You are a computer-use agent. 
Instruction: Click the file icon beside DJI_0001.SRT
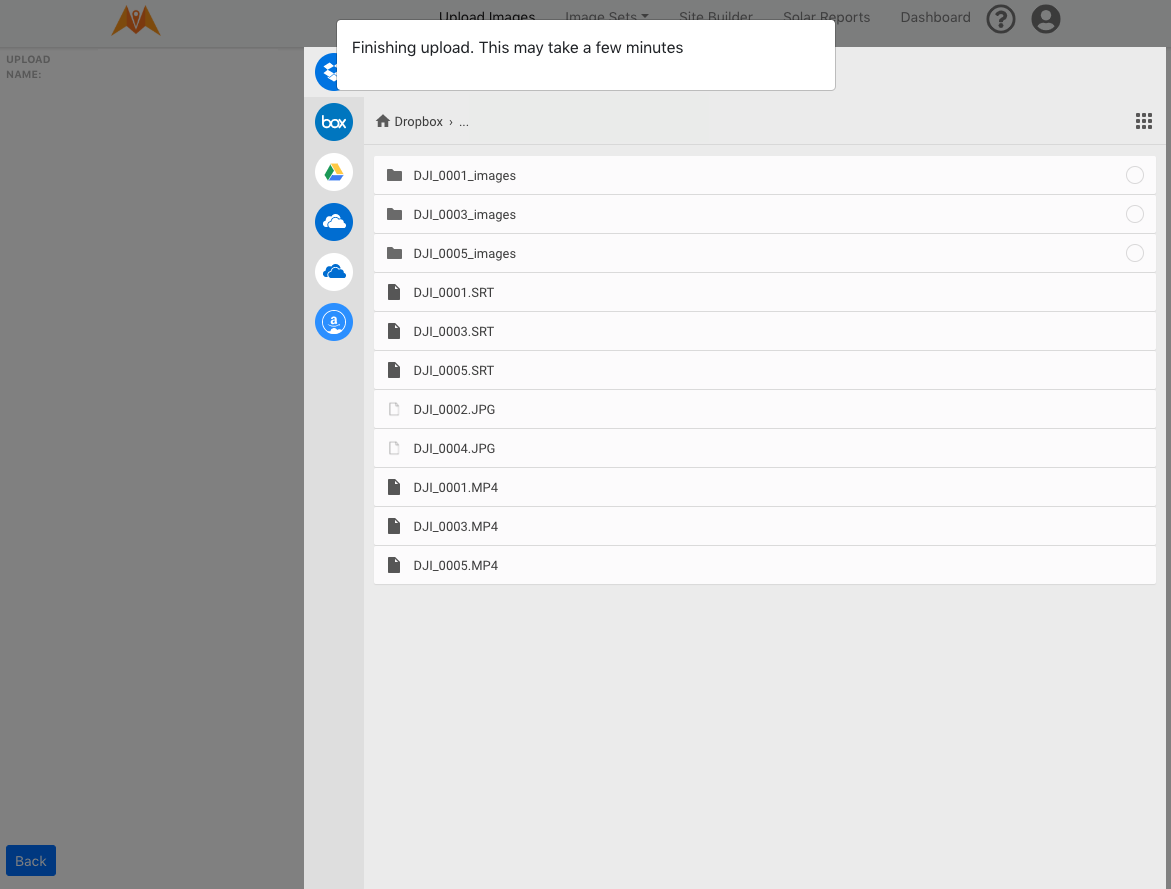click(x=394, y=292)
